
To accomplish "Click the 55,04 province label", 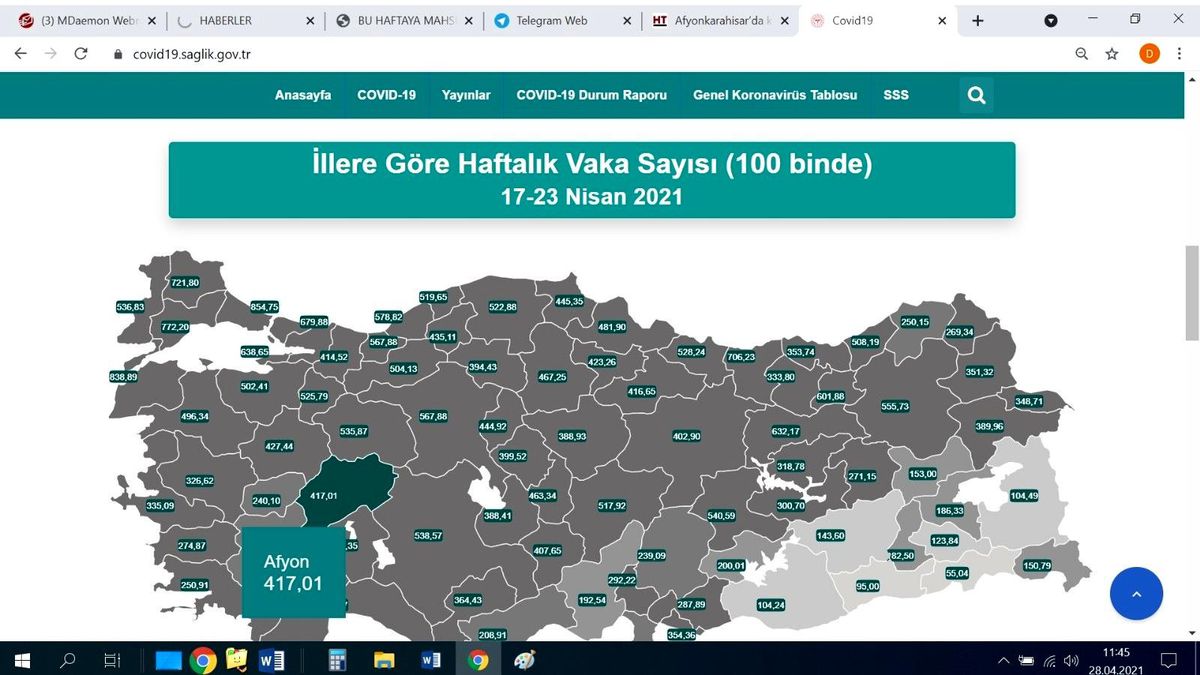I will pos(957,573).
